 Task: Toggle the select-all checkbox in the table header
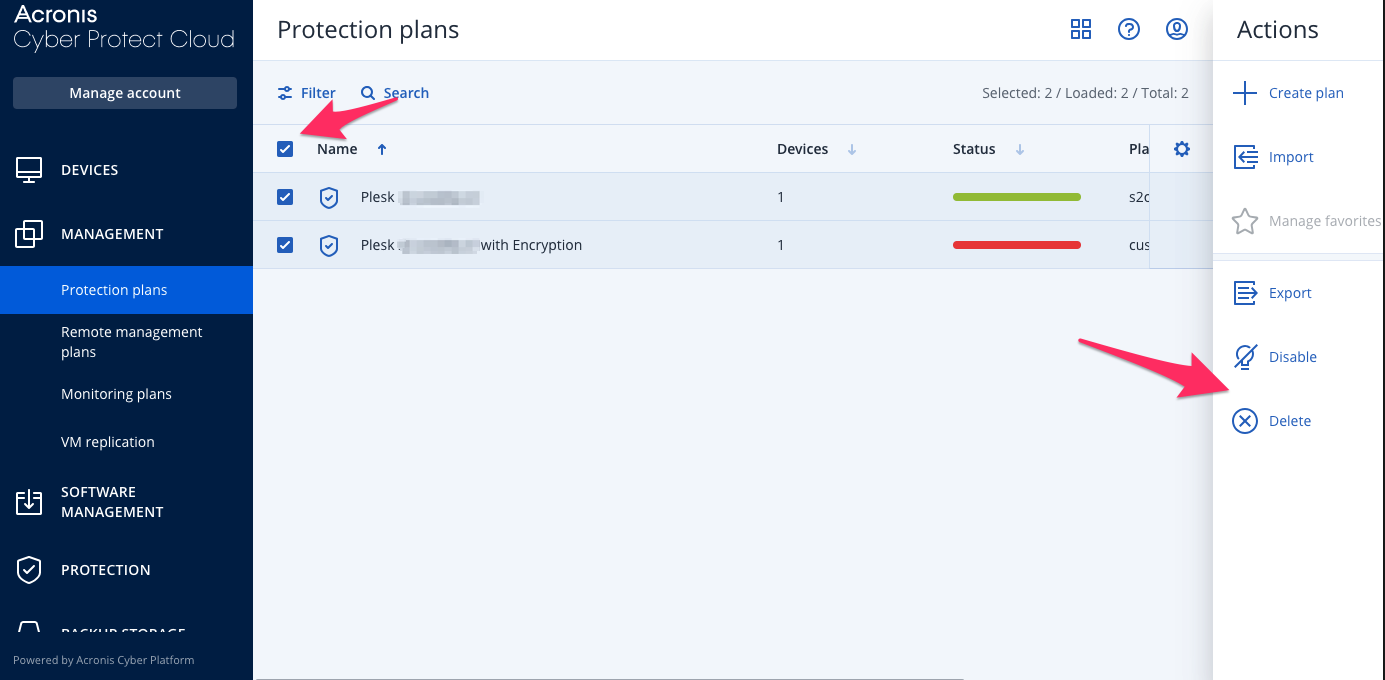click(285, 149)
